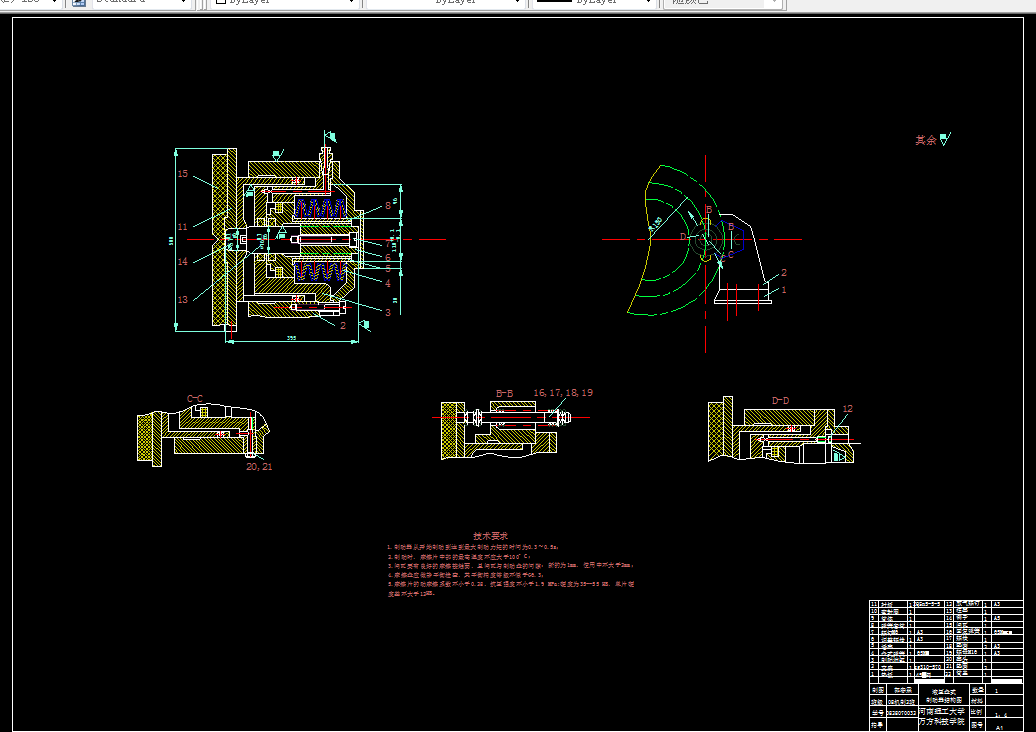Click technical requirement line 1
The image size is (1036, 732).
[x=473, y=547]
